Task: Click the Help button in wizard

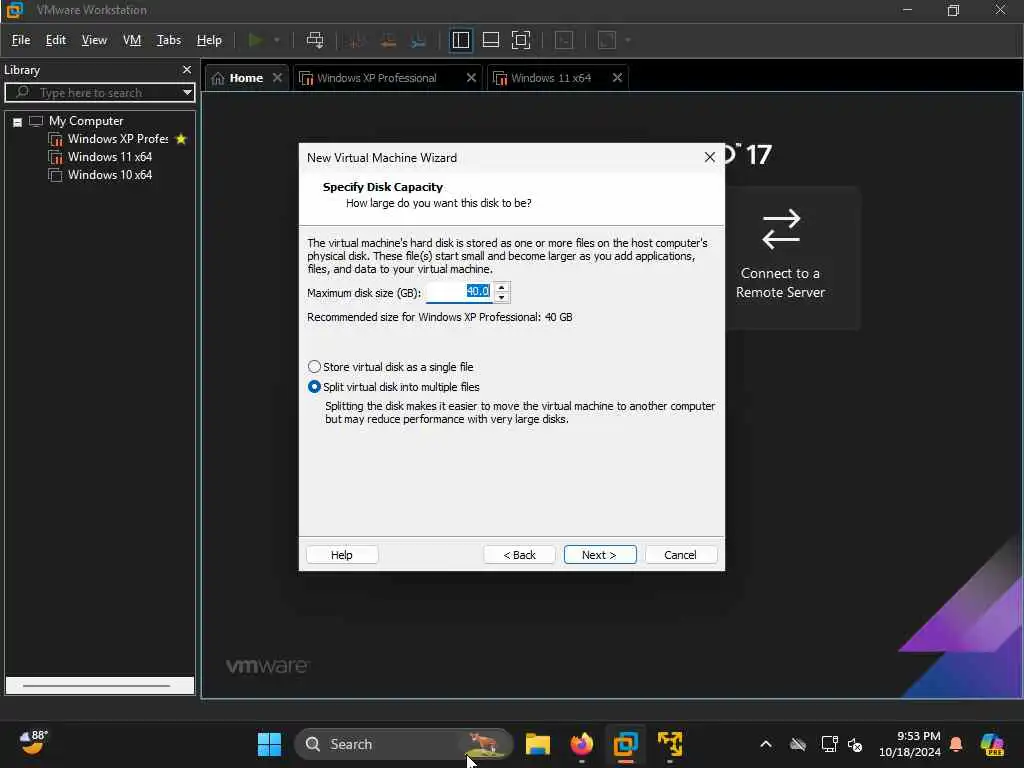Action: tap(342, 555)
